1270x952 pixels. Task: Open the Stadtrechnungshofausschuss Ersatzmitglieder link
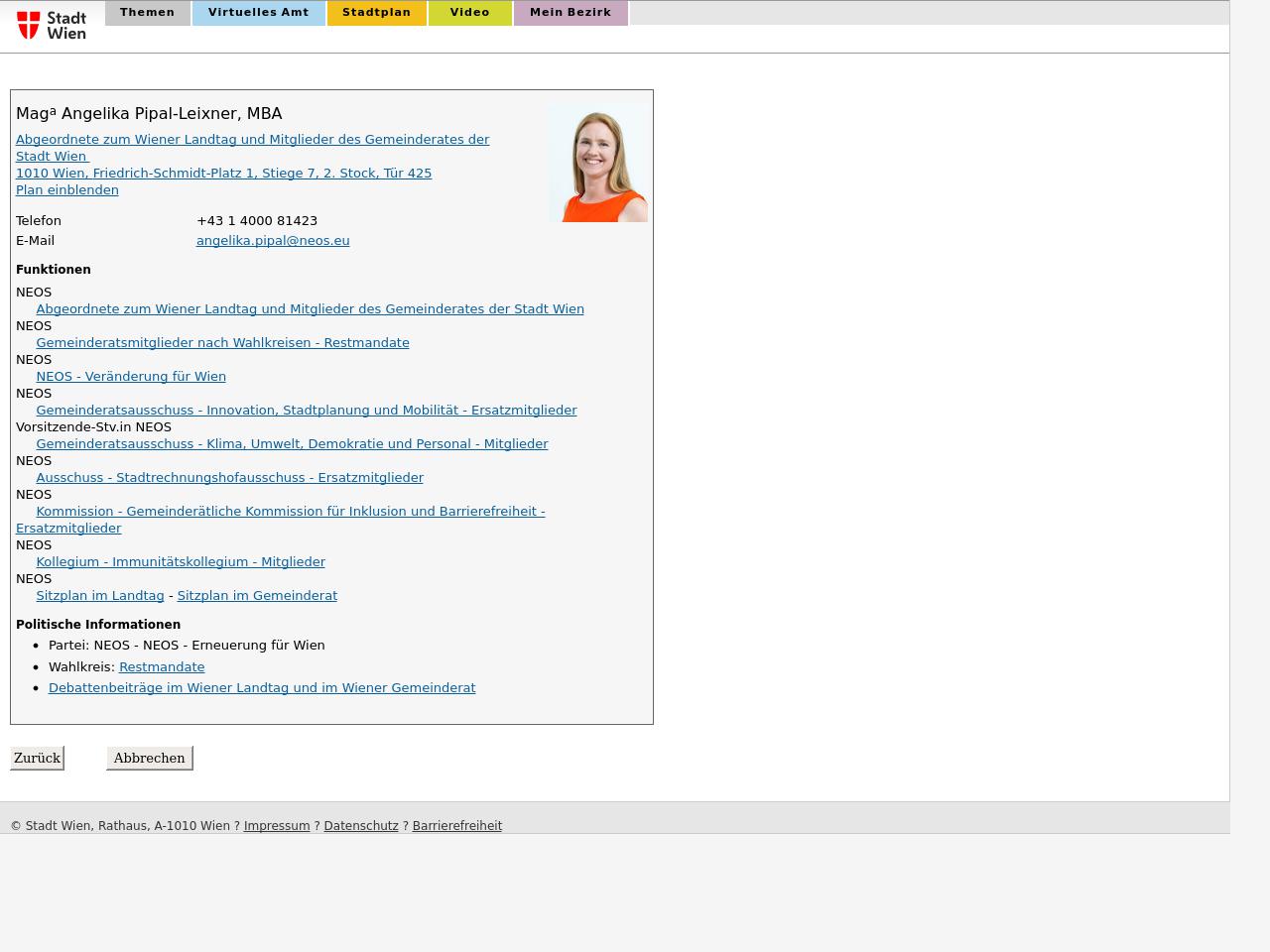(229, 478)
